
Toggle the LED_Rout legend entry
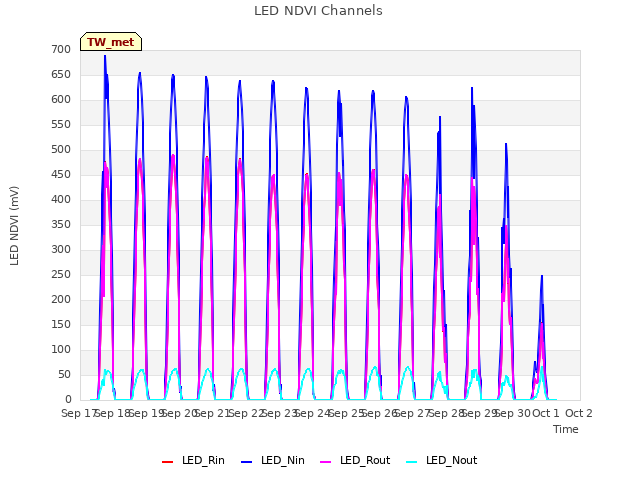355,460
